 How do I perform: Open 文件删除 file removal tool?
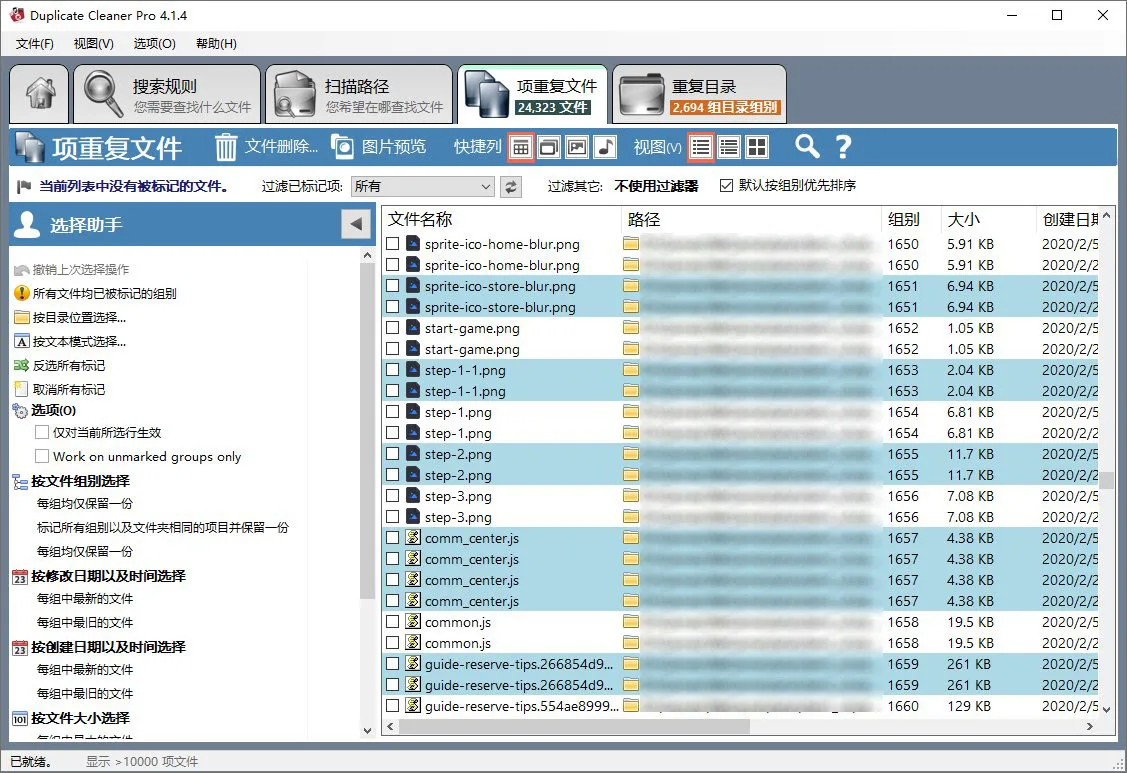(276, 146)
